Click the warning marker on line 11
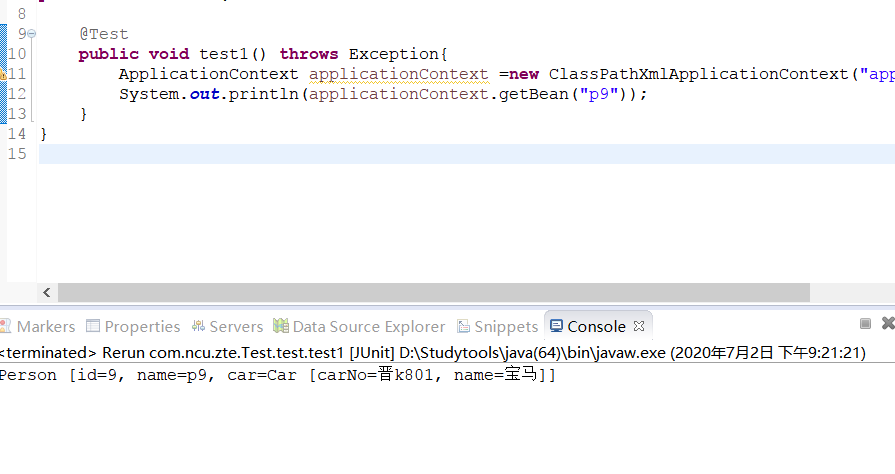The image size is (895, 474). (4, 74)
